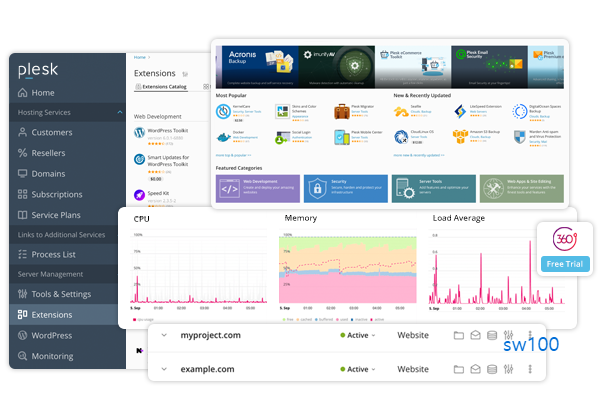Open the Web Development category tile

click(258, 189)
